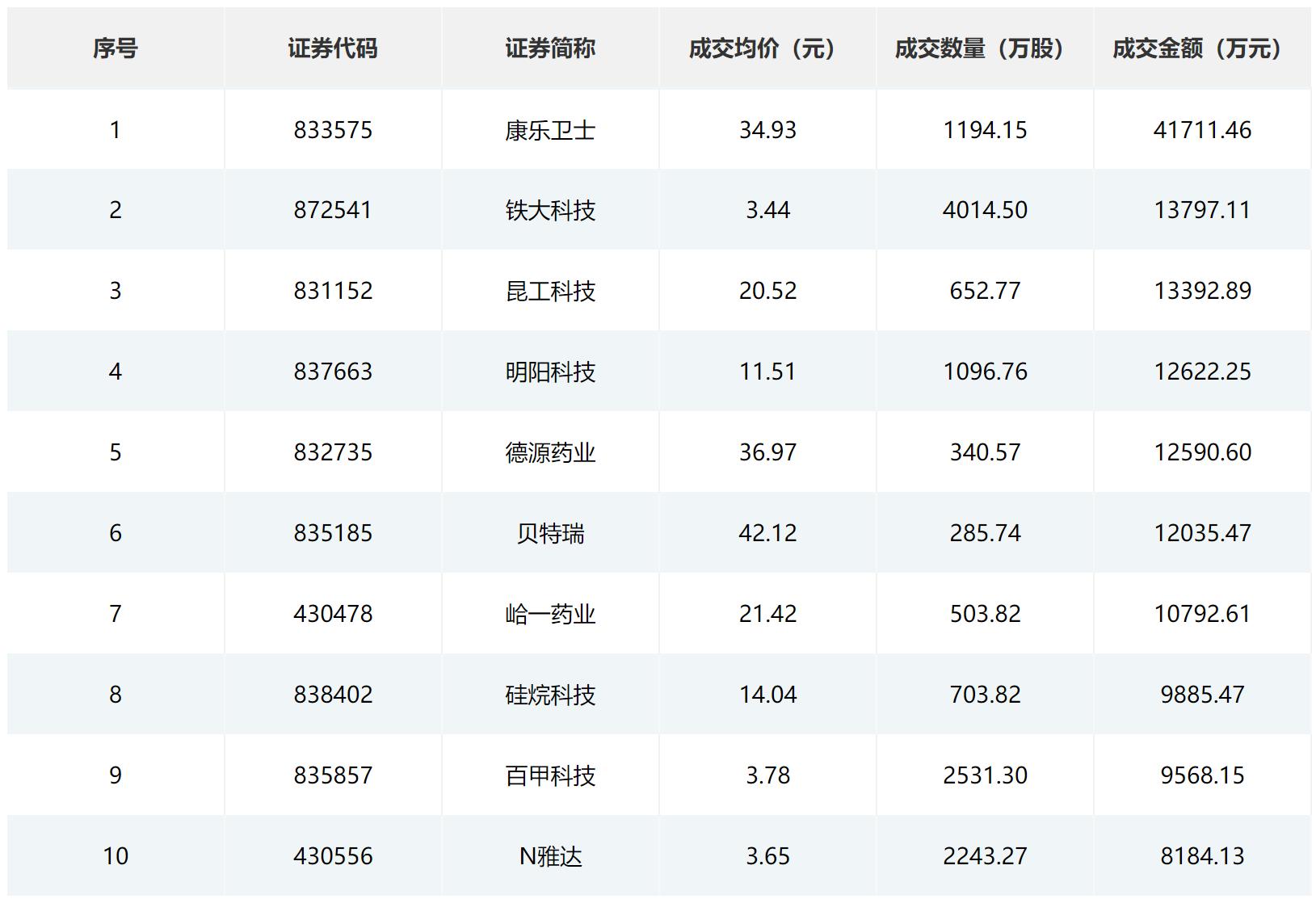Click the amount value 12622.25

pos(1202,372)
